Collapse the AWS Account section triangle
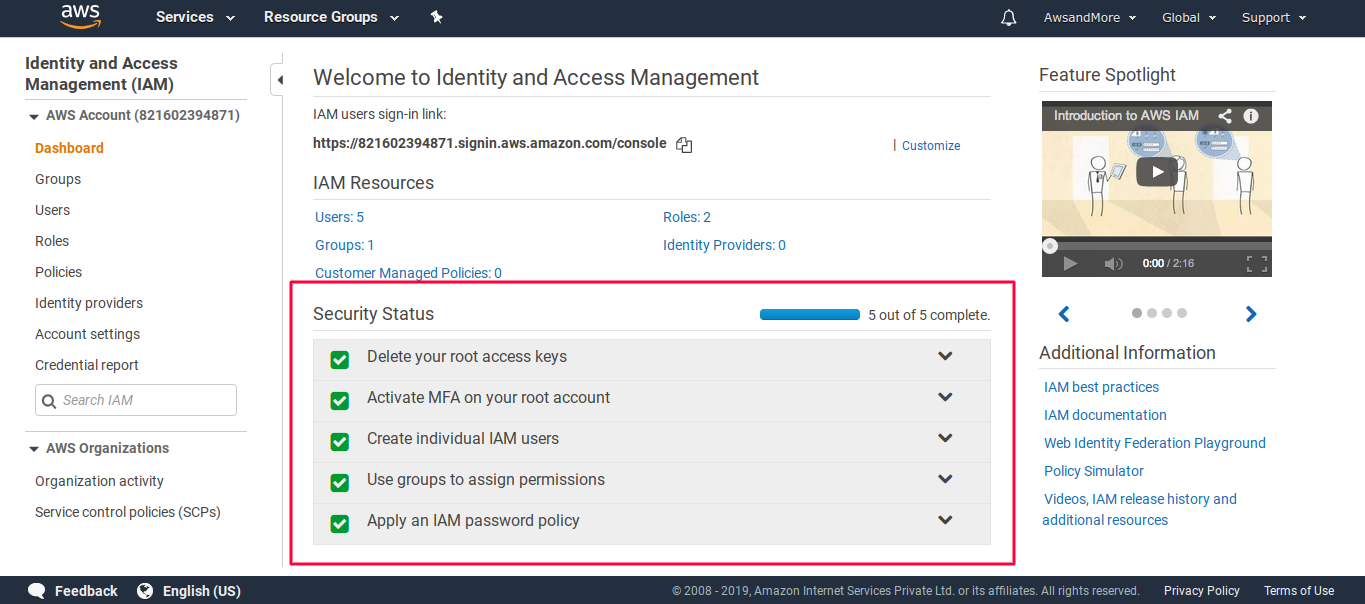 [33, 116]
